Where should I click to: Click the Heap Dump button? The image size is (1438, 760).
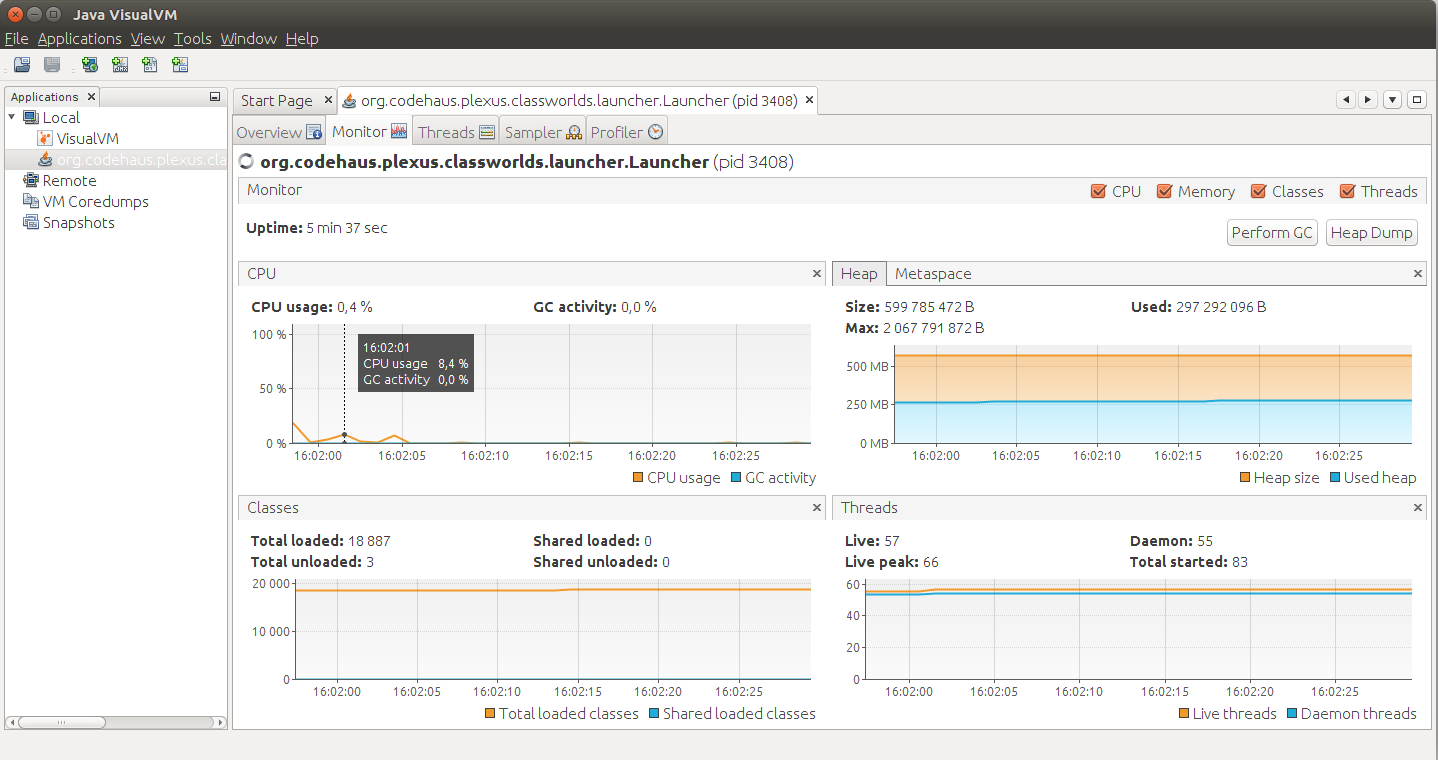(1372, 233)
